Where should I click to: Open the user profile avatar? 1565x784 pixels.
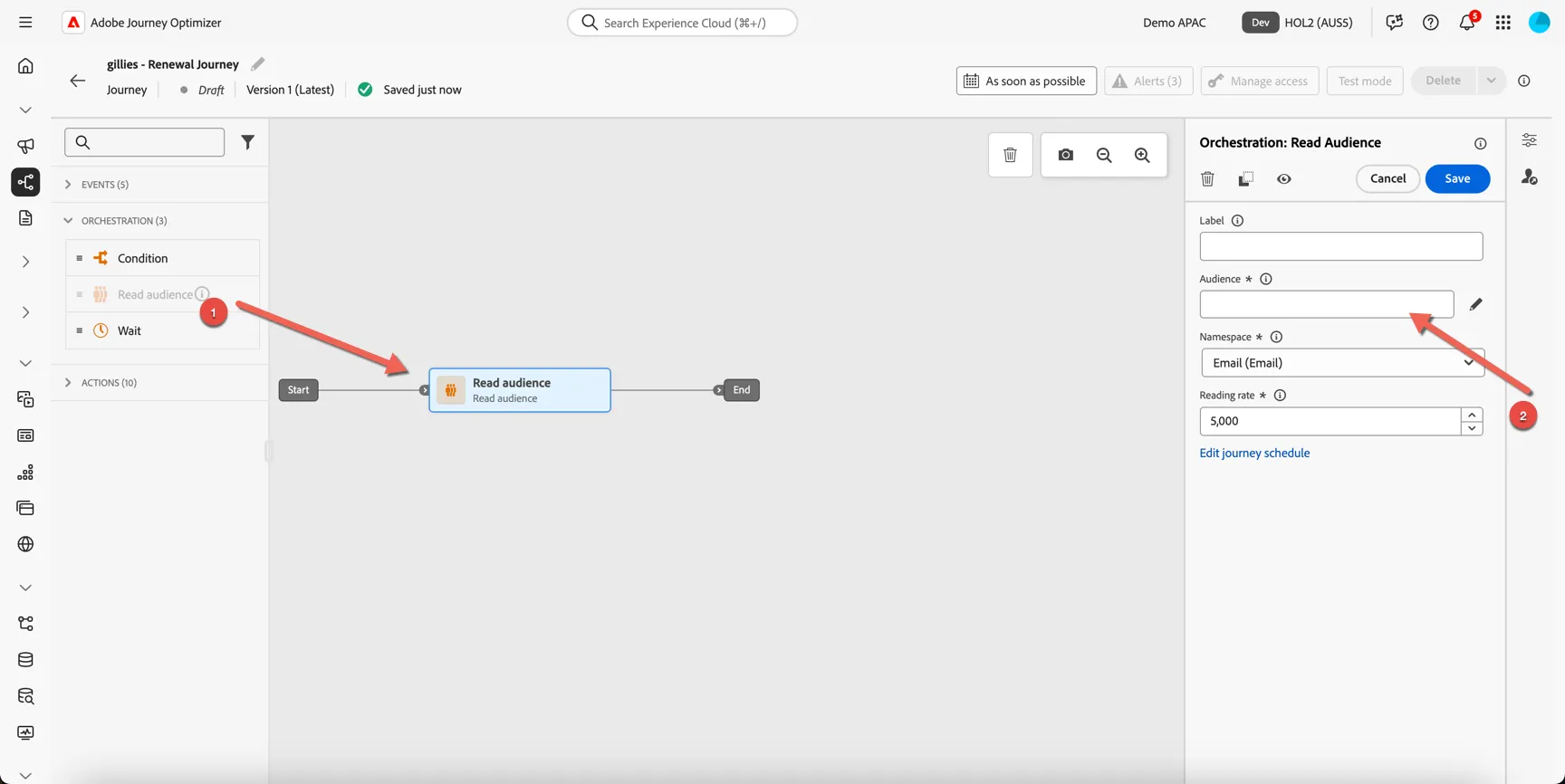pos(1539,23)
